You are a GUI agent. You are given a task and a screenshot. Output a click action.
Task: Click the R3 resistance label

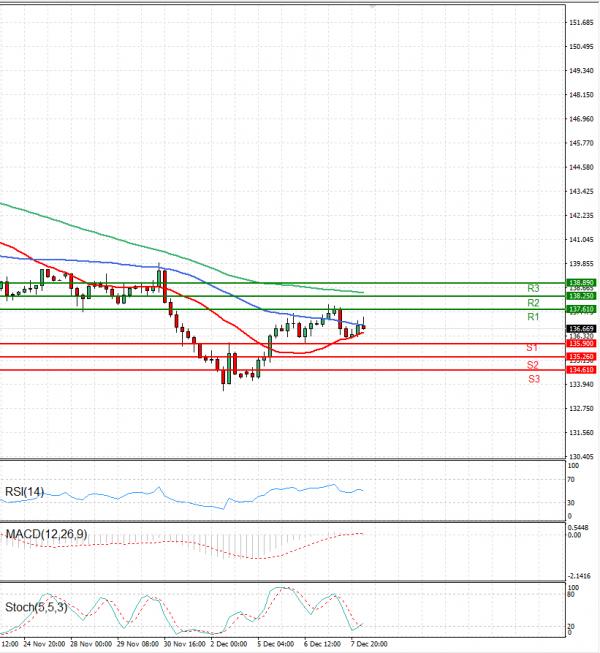(x=533, y=288)
